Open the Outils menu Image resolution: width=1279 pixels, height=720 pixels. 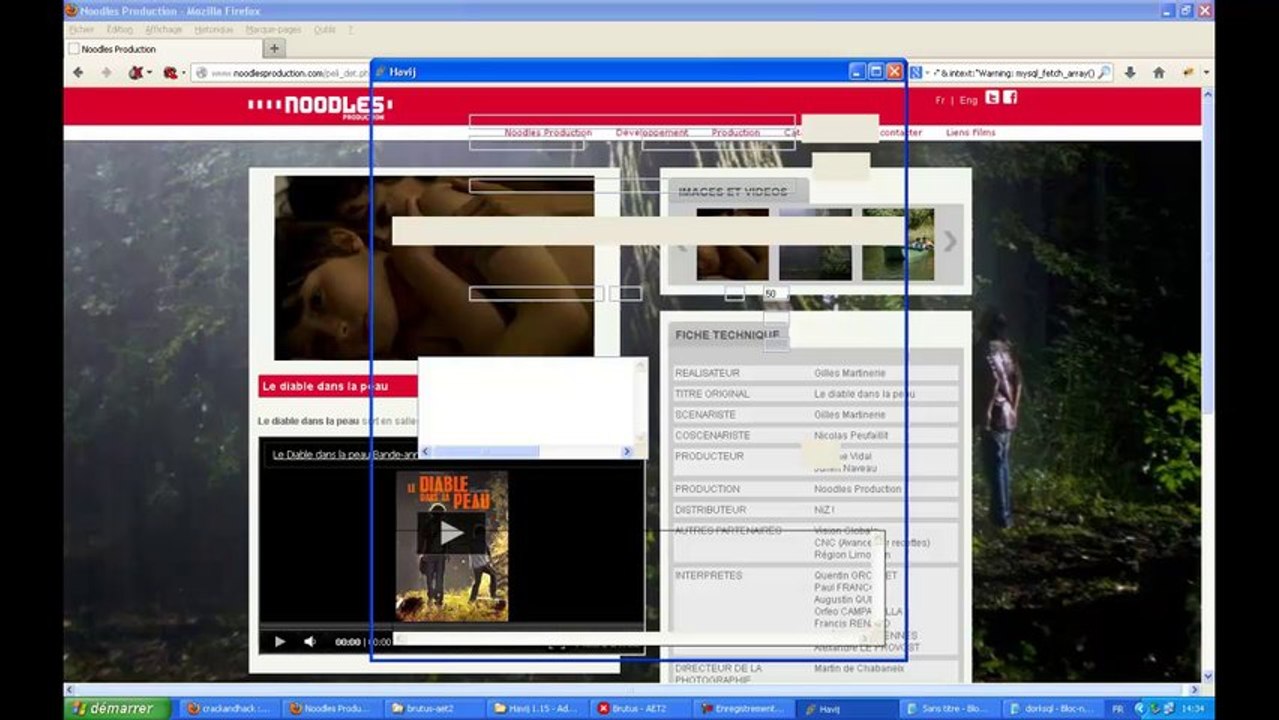(325, 30)
